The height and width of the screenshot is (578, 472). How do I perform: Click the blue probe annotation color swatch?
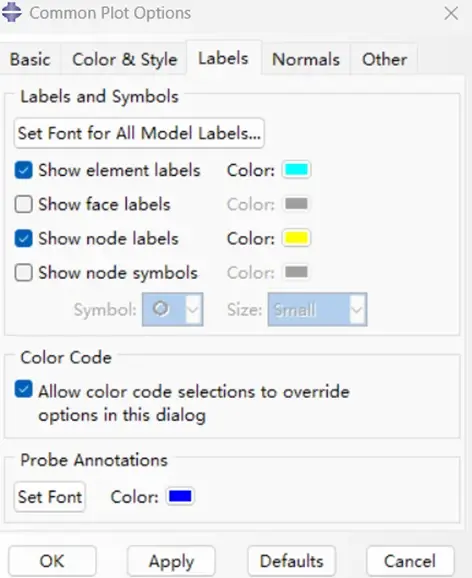pyautogui.click(x=180, y=496)
